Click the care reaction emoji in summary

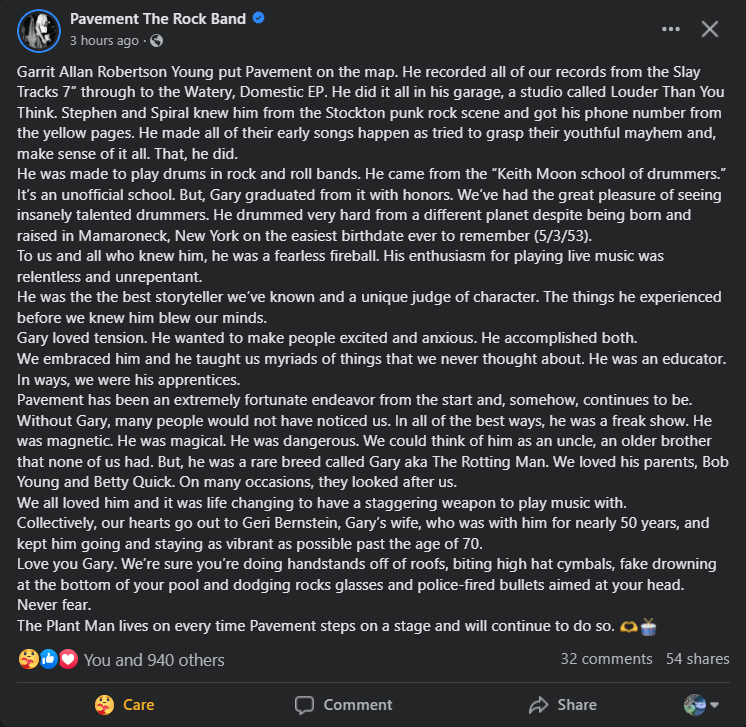[29, 659]
